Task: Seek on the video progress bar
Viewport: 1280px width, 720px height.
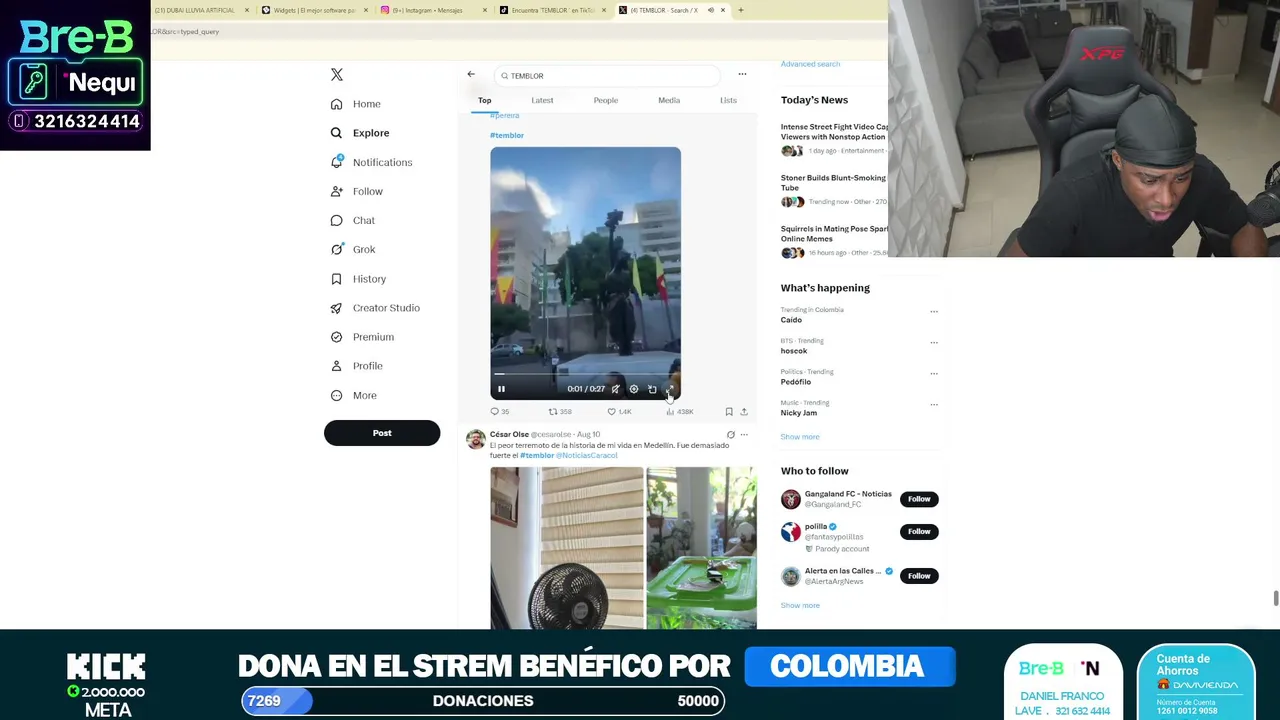Action: click(585, 375)
